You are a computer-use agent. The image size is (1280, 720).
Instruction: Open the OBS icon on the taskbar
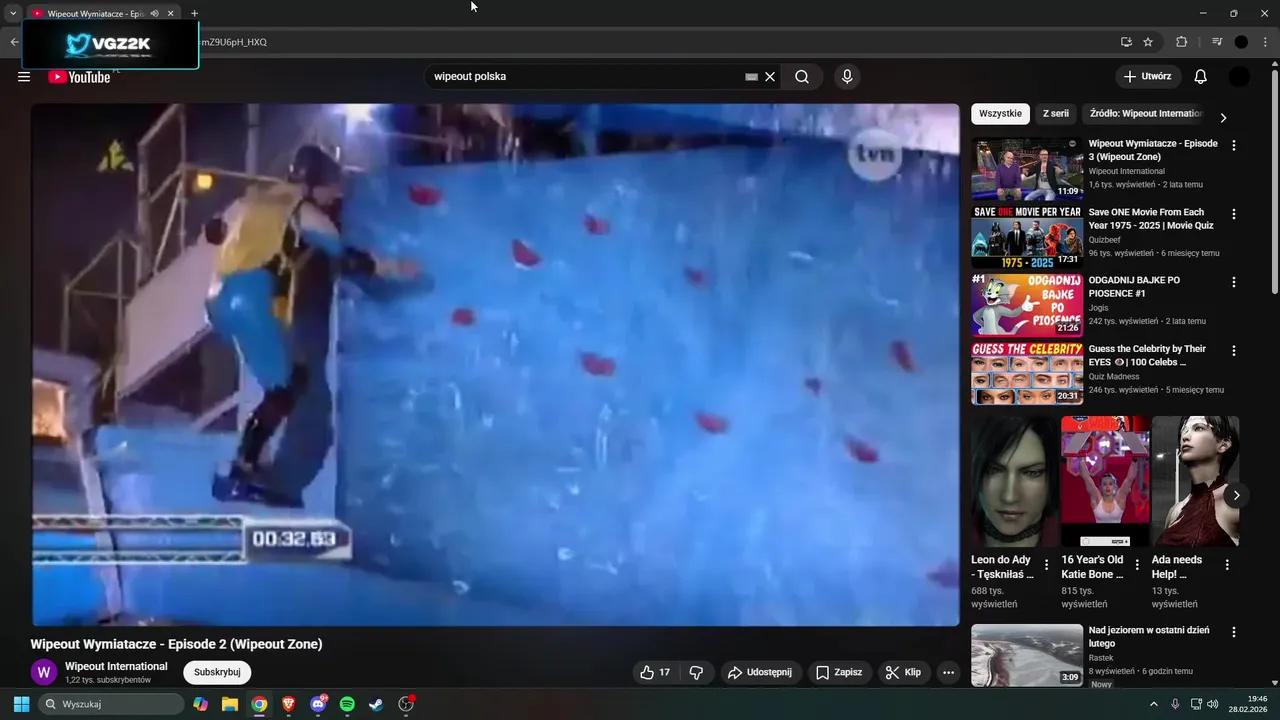406,704
